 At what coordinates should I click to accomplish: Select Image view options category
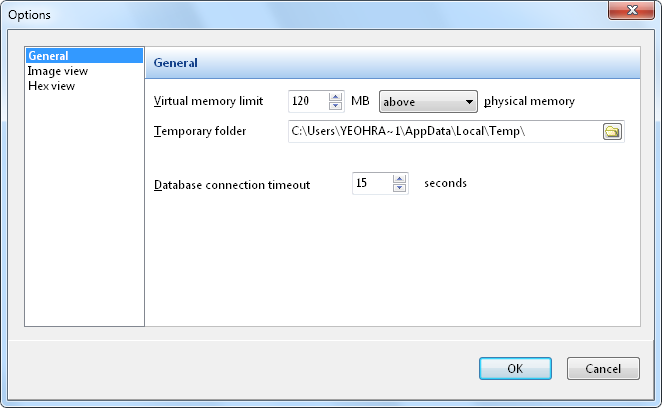pyautogui.click(x=57, y=71)
